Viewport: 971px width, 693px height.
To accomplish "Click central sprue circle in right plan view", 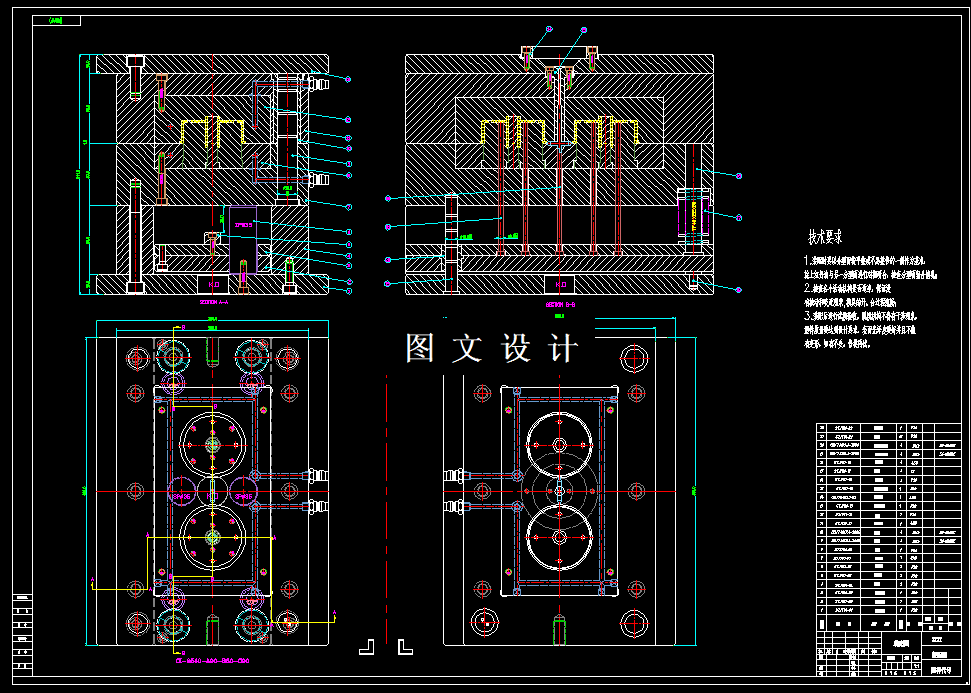I will pos(559,491).
